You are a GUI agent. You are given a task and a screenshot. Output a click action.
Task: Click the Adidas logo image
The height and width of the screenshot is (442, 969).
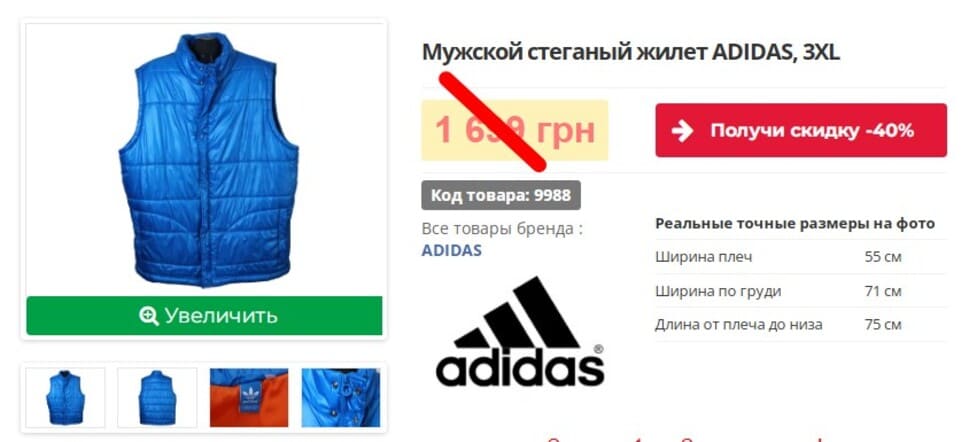coord(520,331)
